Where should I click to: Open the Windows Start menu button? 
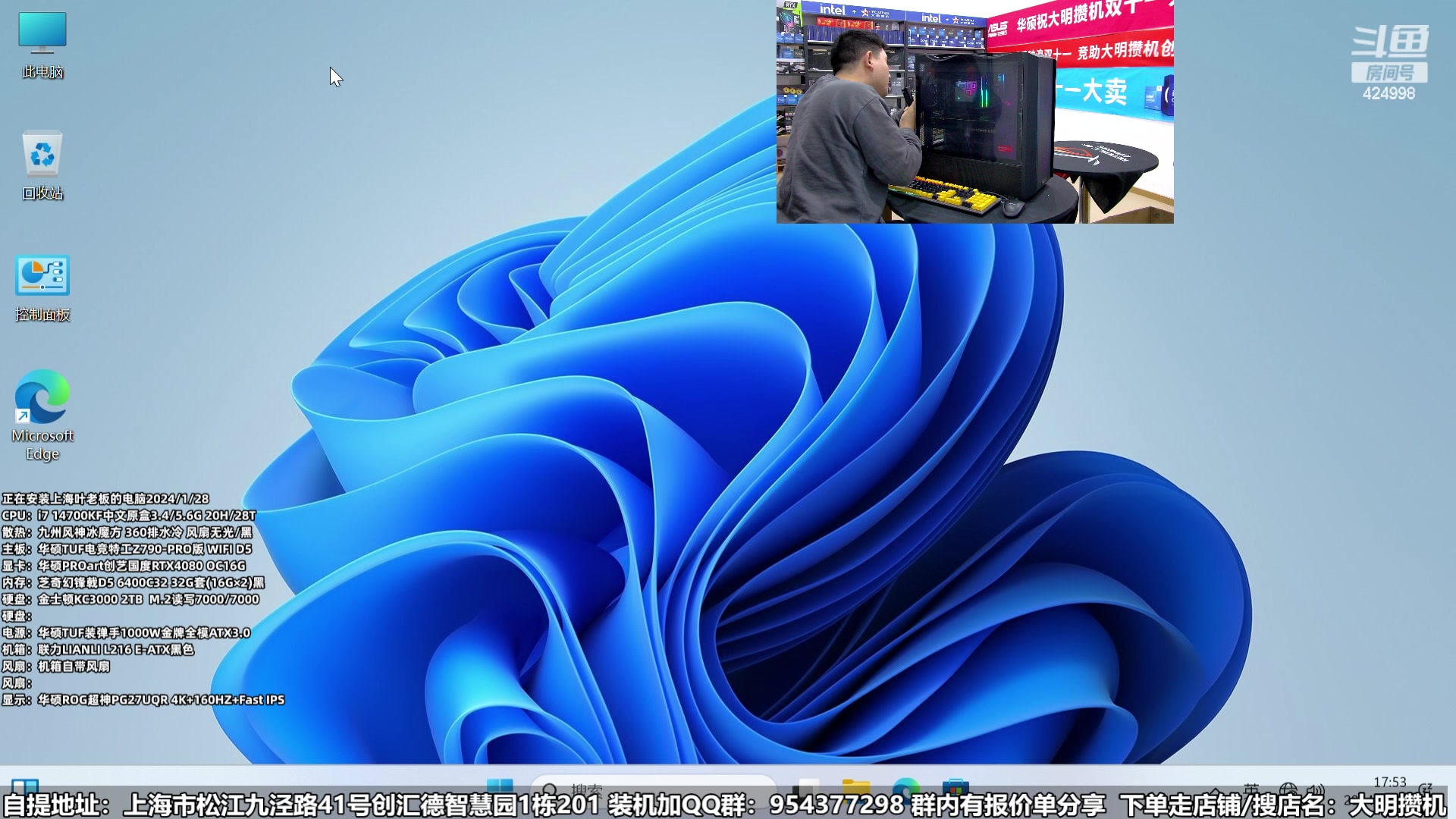[x=500, y=786]
